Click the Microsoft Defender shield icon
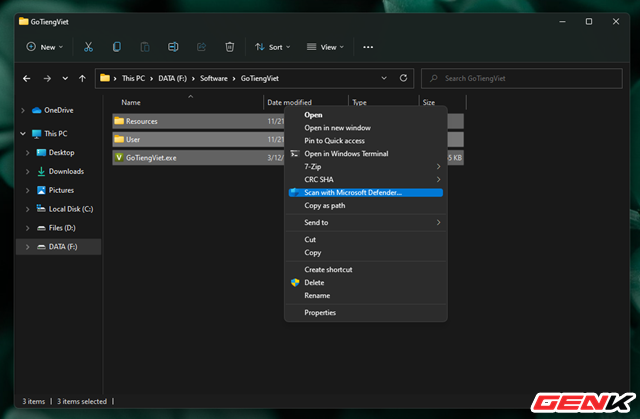Viewport: 640px width, 419px height. tap(295, 192)
